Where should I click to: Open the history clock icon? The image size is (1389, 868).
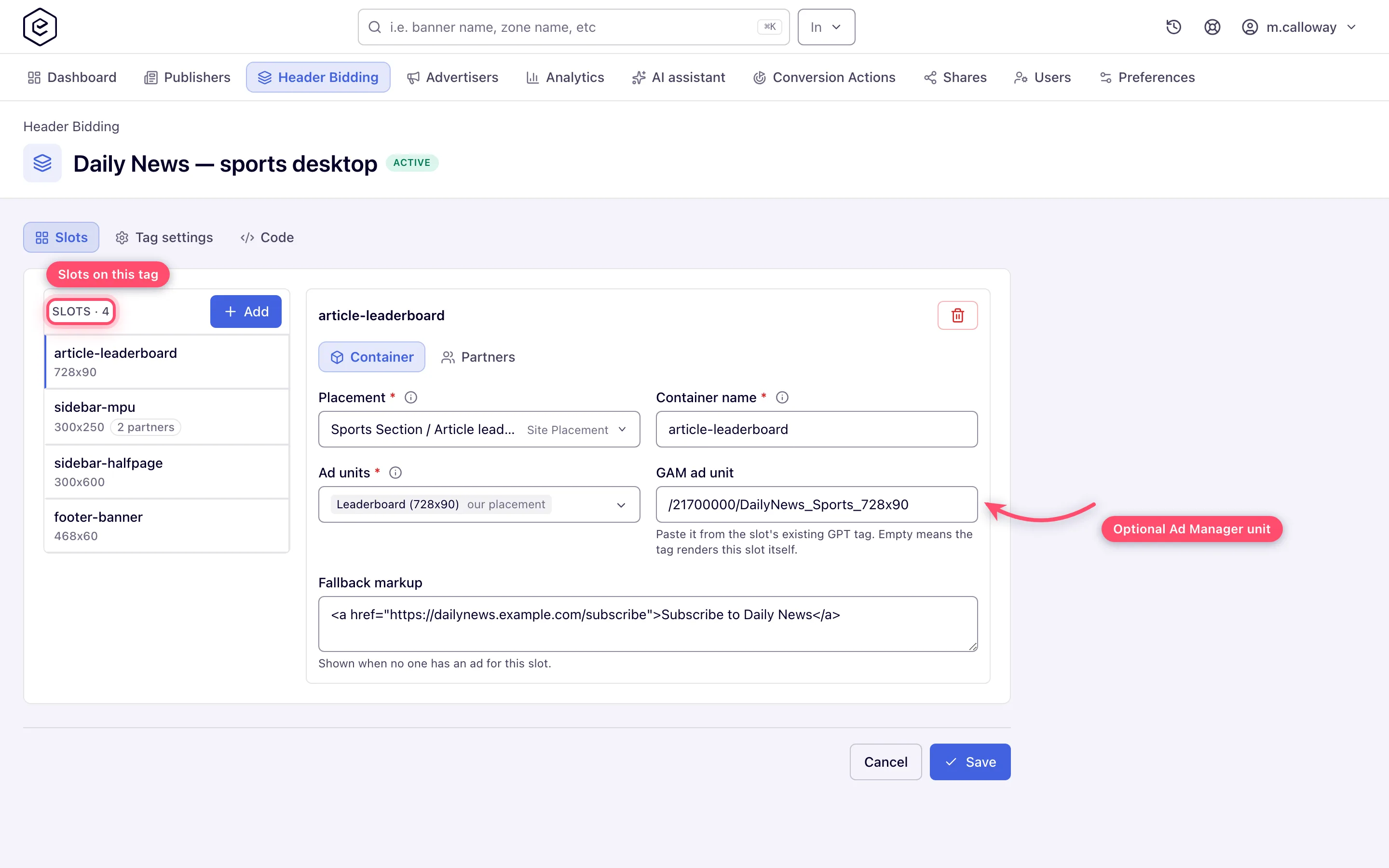pos(1173,27)
